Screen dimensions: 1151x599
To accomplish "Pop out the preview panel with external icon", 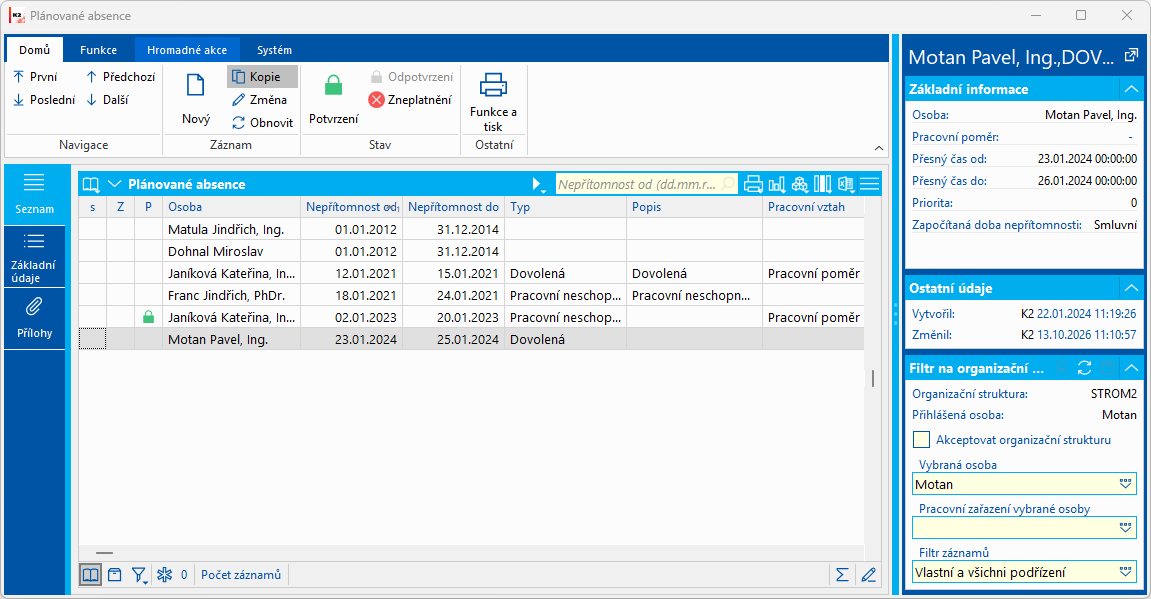I will coord(1131,55).
